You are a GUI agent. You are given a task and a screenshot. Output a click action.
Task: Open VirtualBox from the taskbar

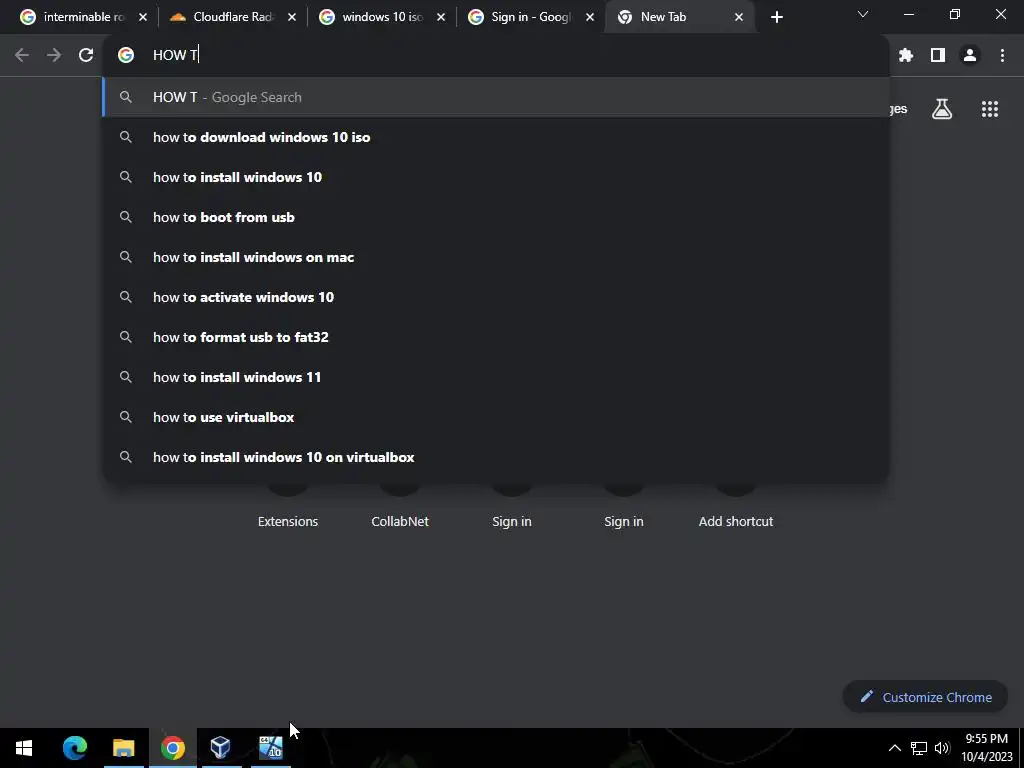coord(221,748)
